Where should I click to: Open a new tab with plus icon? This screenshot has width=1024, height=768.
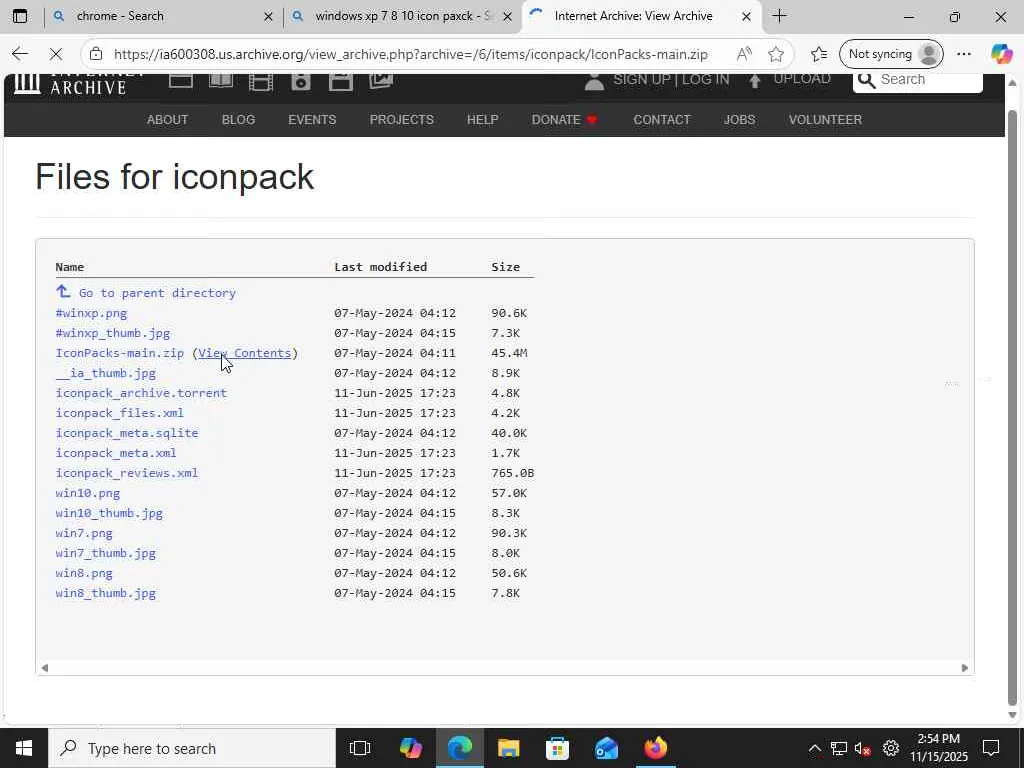[x=779, y=16]
